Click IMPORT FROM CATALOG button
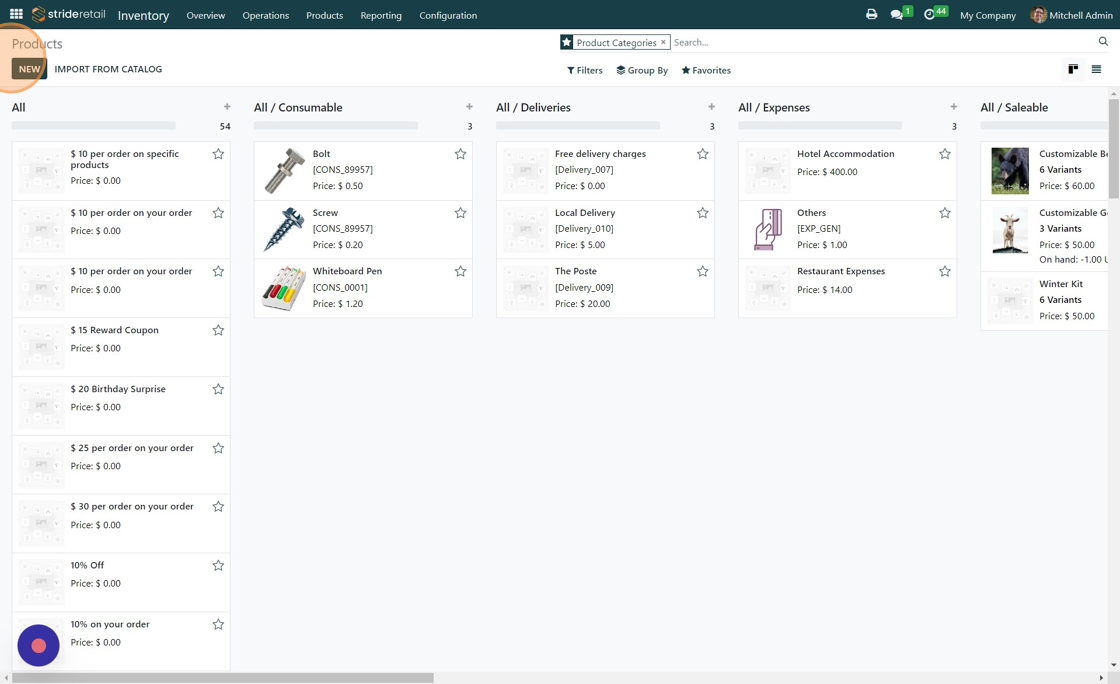1120x684 pixels. click(109, 69)
